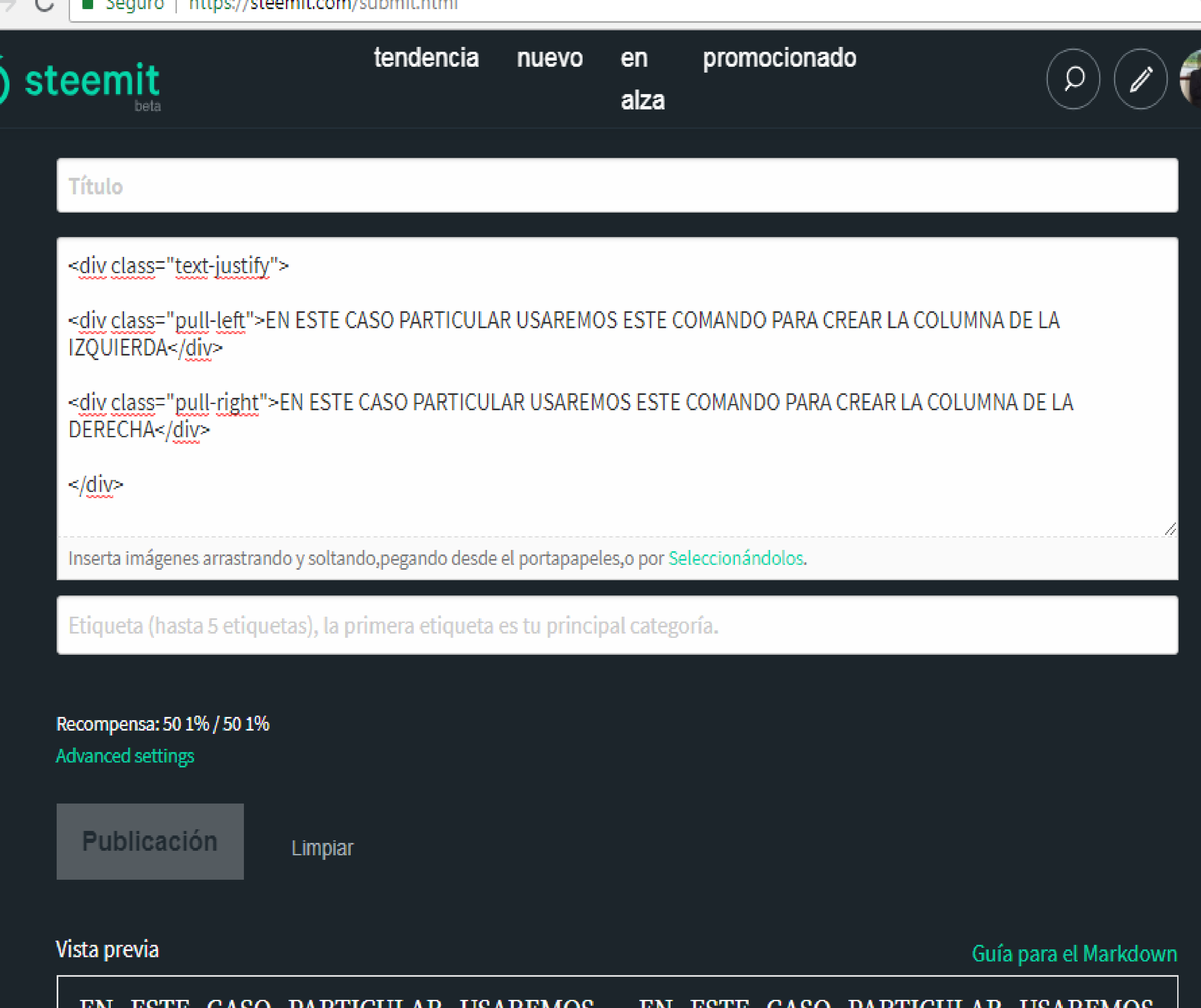The height and width of the screenshot is (1008, 1201).
Task: Click the pull-right div line in editor
Action: [x=570, y=416]
